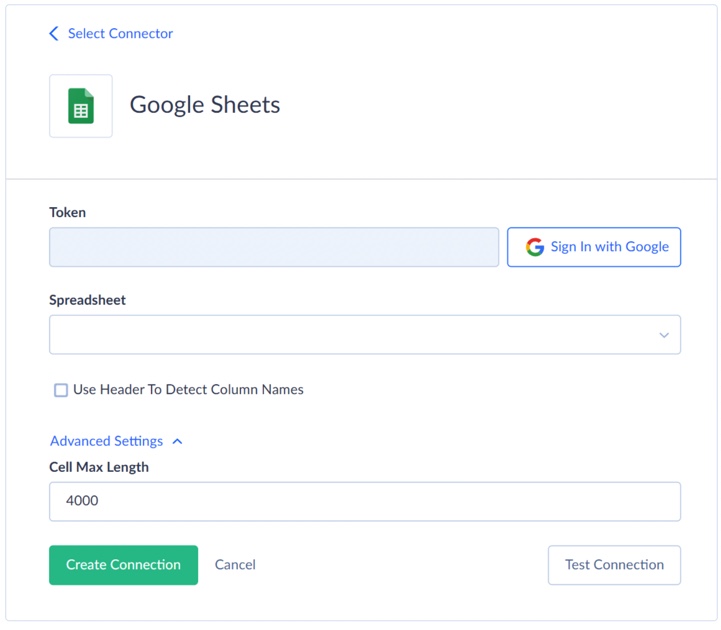Image resolution: width=721 pixels, height=630 pixels.
Task: Click the multicolor Google G logo
Action: click(535, 247)
